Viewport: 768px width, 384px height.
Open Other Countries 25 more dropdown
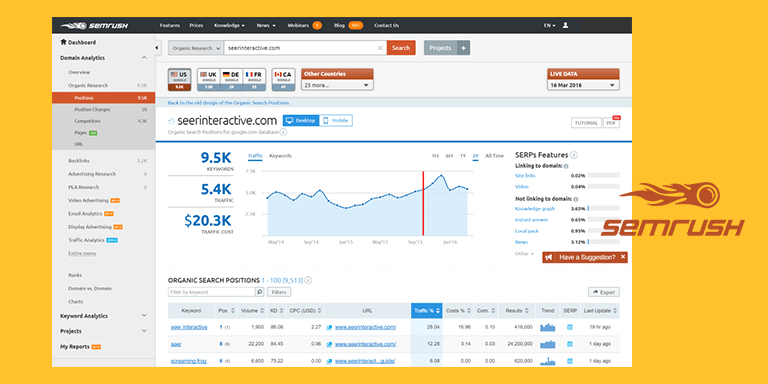click(x=337, y=85)
